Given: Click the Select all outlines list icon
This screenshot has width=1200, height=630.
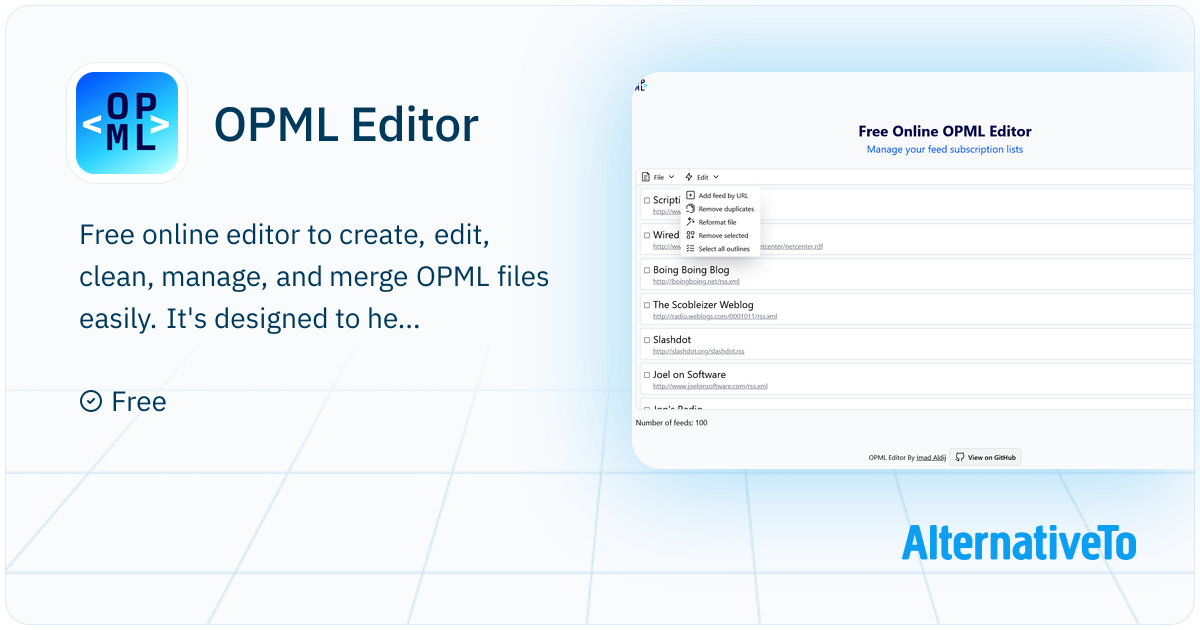Looking at the screenshot, I should click(x=690, y=248).
